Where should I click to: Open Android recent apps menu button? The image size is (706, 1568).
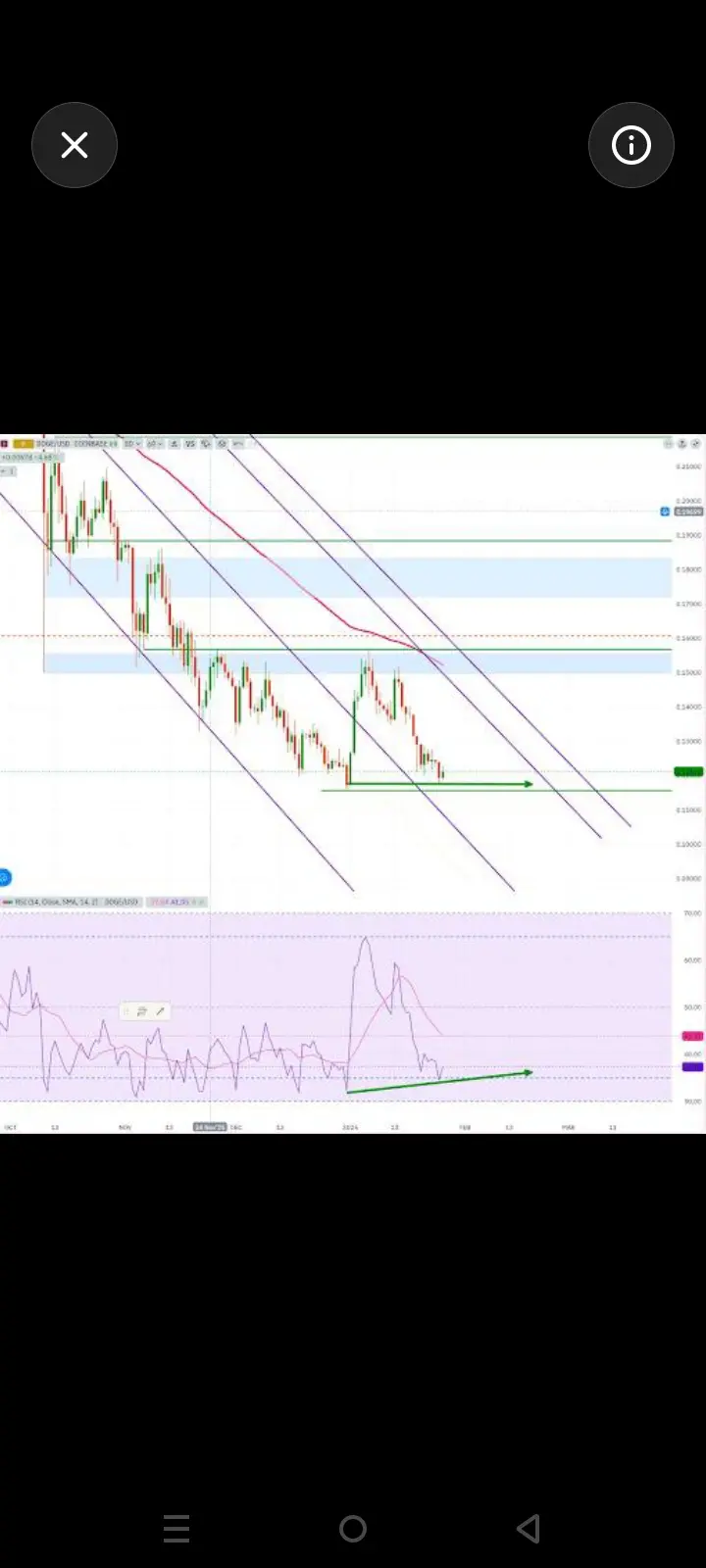click(176, 1529)
